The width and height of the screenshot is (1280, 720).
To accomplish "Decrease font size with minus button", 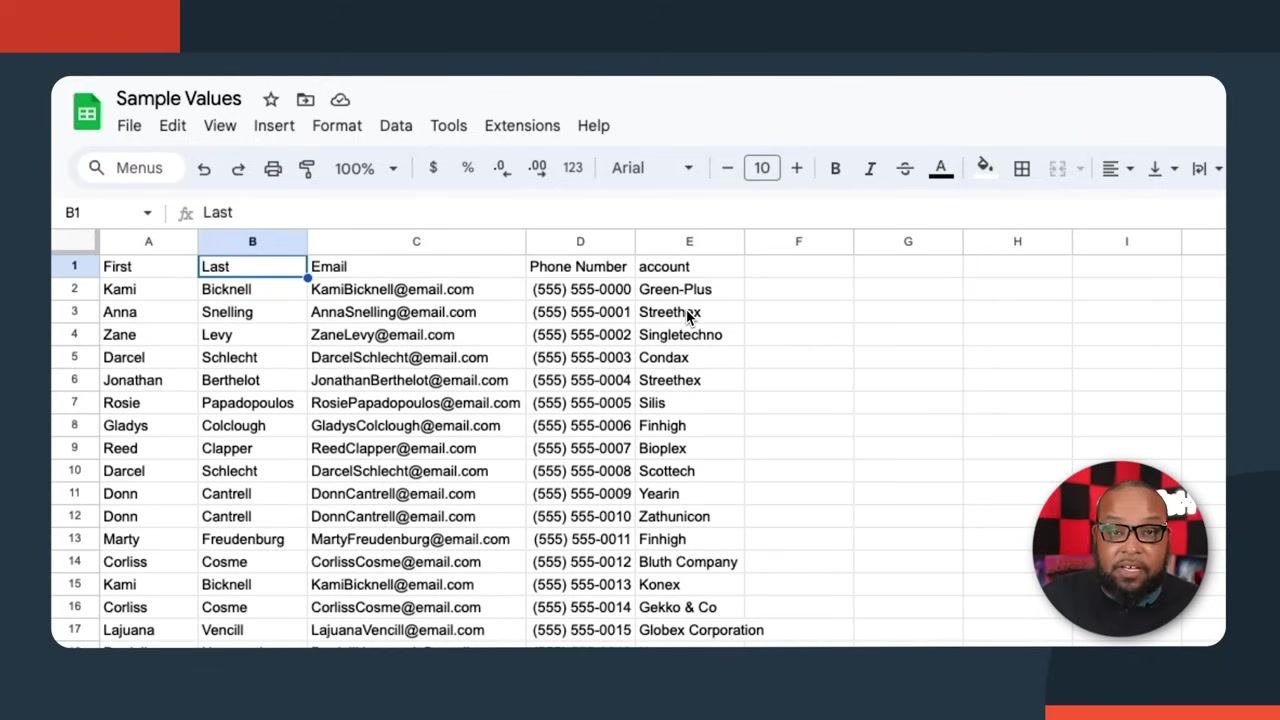I will coord(727,168).
